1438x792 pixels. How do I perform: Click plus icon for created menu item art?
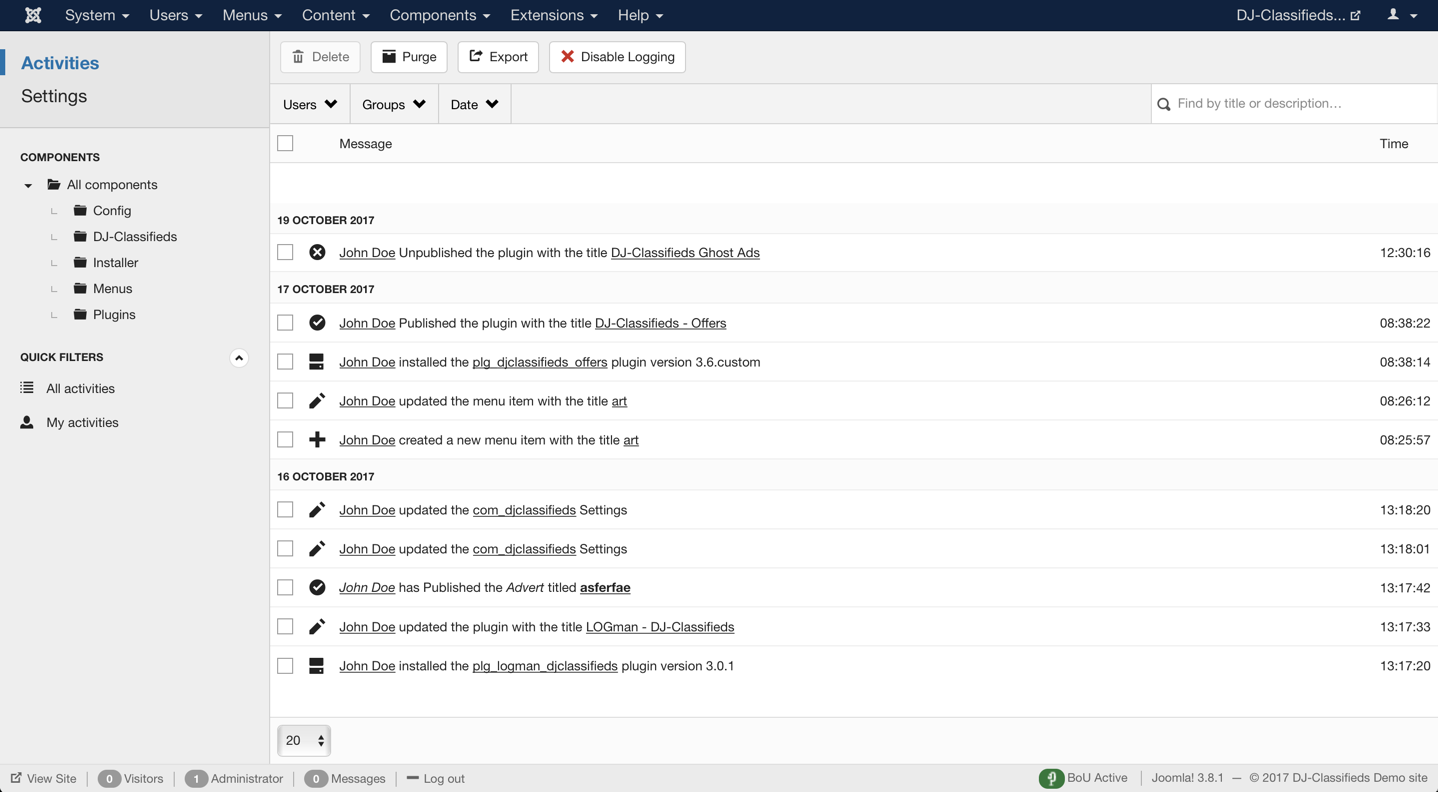(317, 440)
